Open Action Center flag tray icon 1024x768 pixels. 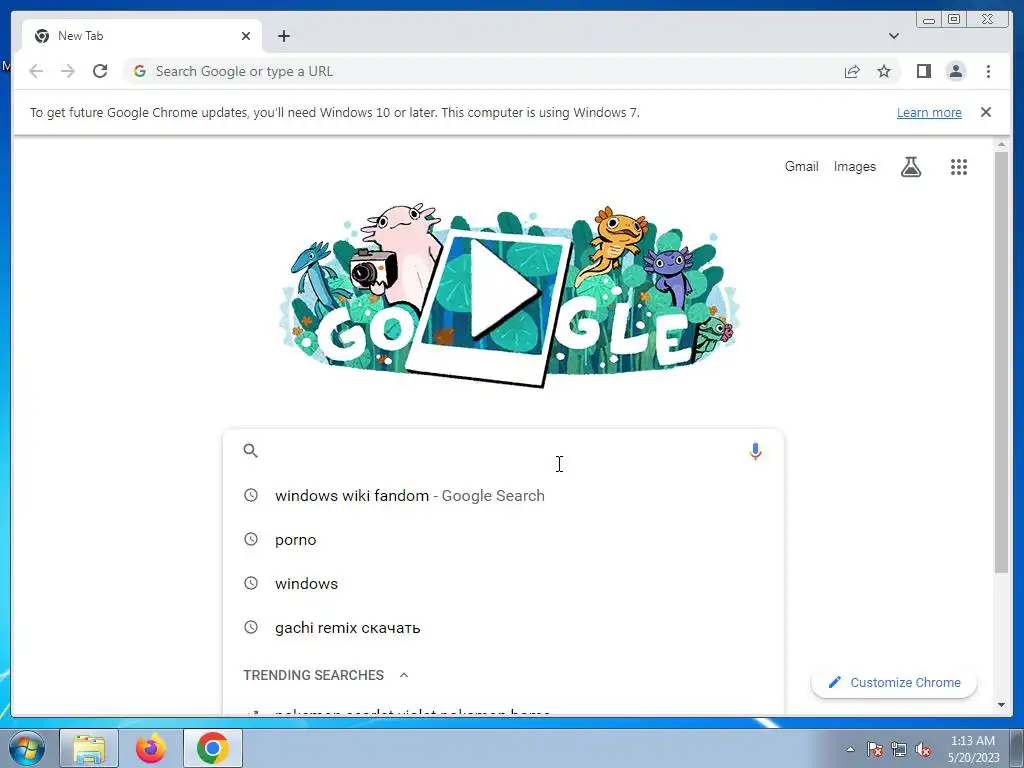(875, 749)
